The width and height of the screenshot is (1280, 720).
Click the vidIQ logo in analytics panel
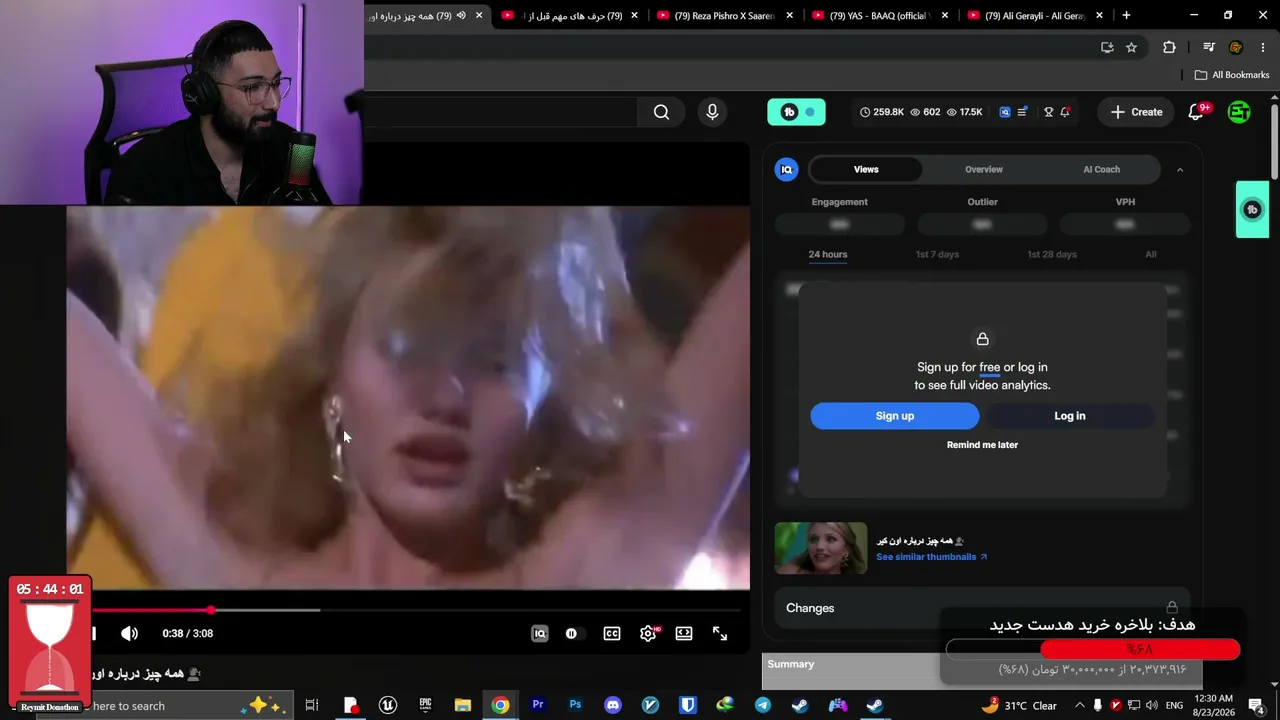(x=787, y=169)
